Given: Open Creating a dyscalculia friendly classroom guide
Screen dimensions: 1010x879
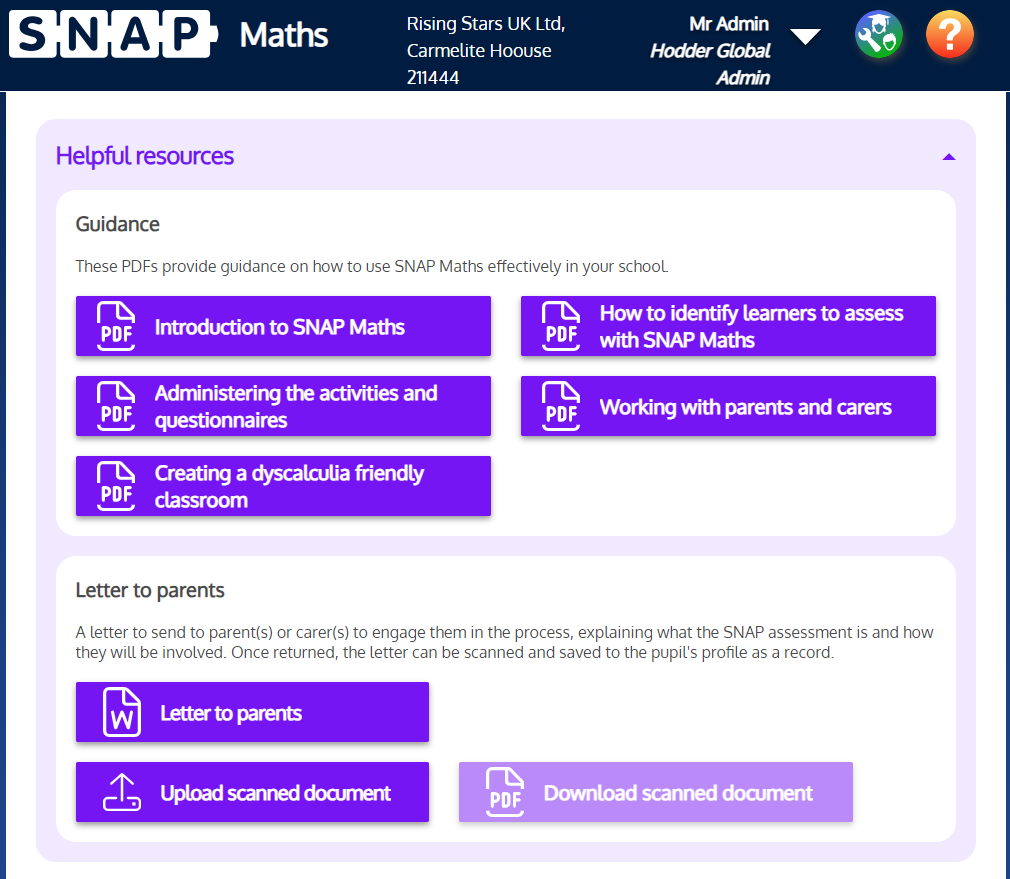Looking at the screenshot, I should click(289, 486).
